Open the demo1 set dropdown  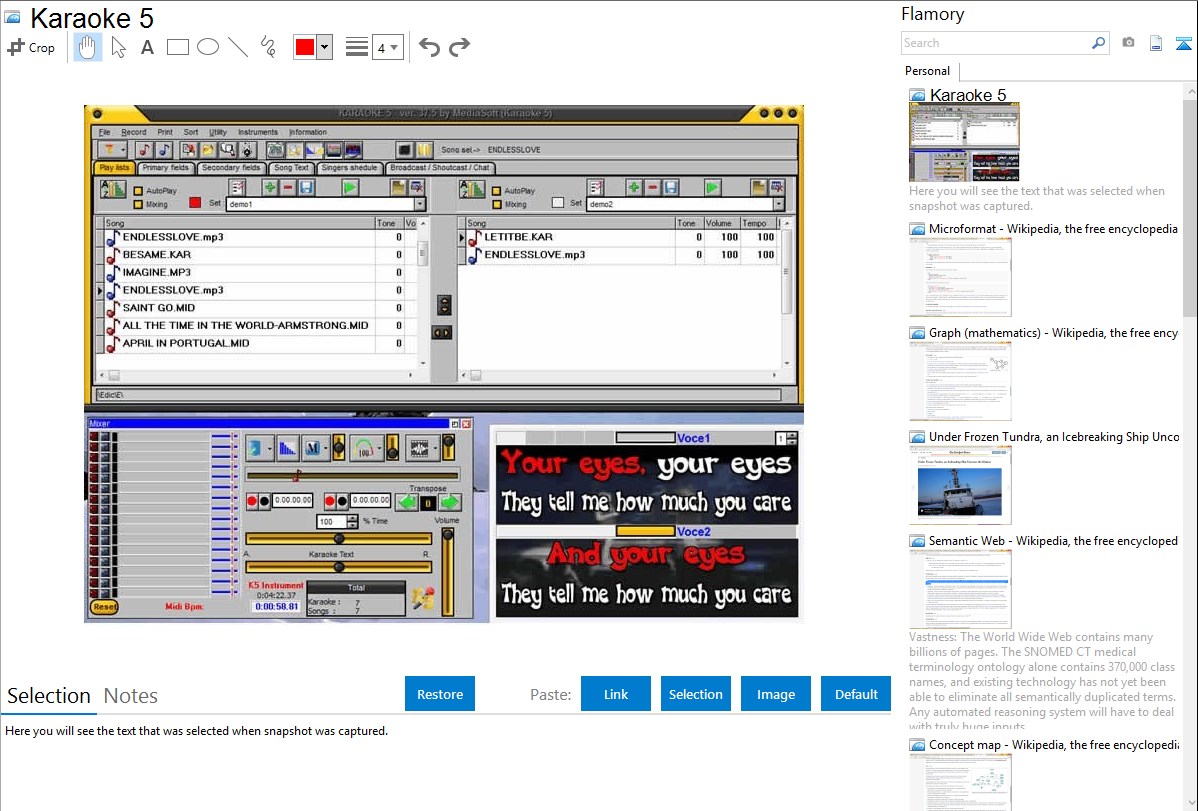pyautogui.click(x=420, y=204)
